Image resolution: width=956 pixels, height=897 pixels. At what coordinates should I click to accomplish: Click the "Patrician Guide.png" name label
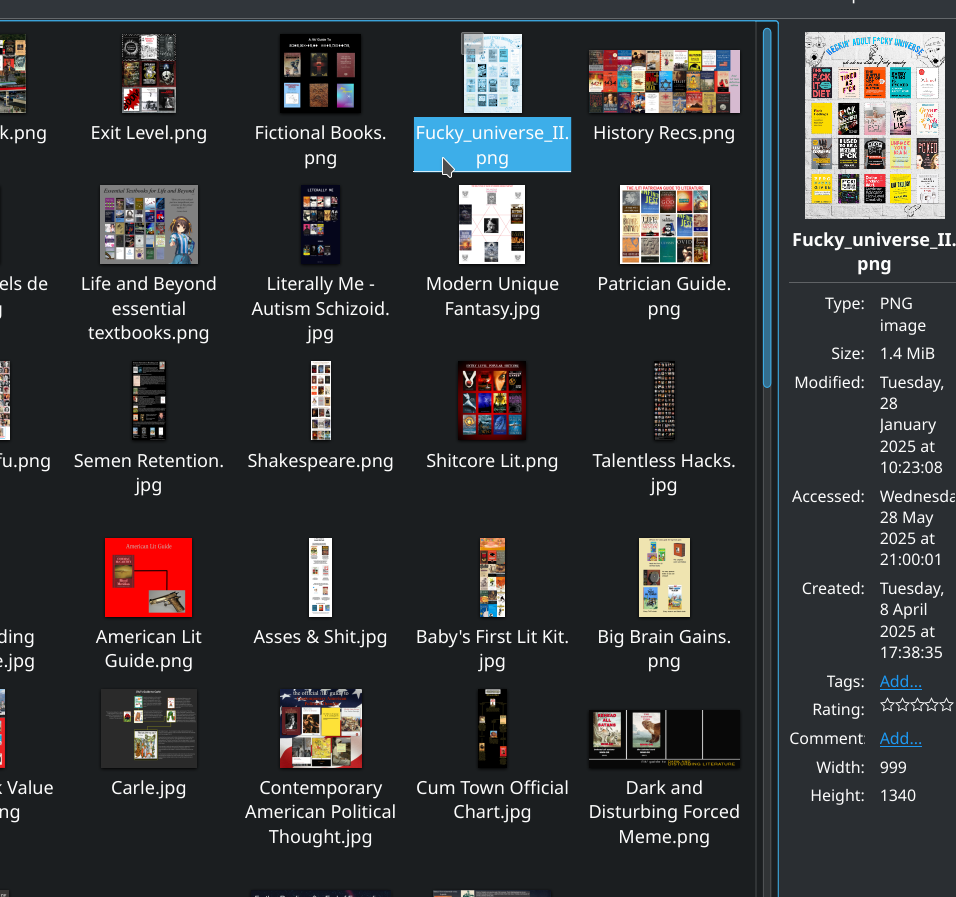click(664, 296)
